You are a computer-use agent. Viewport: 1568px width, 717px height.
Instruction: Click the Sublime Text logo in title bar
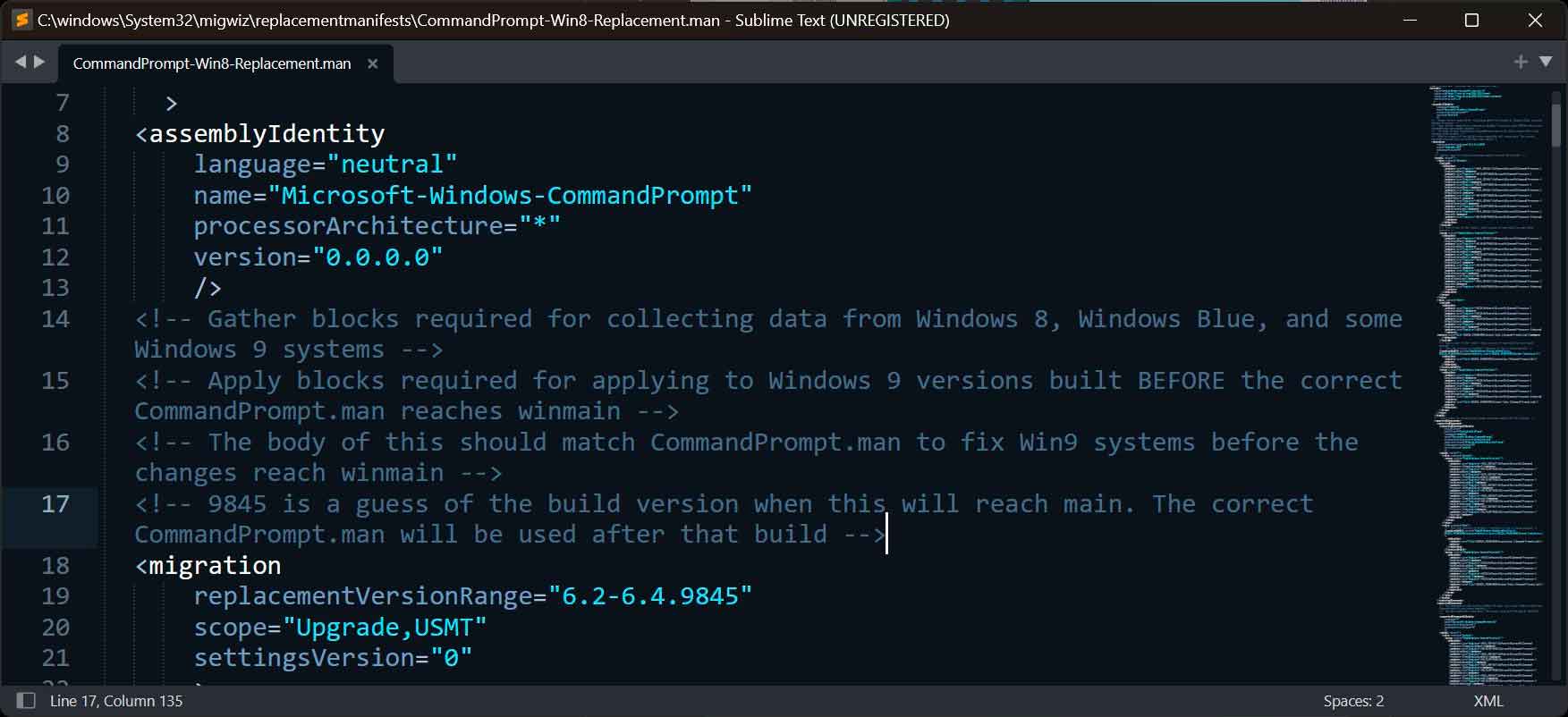(21, 20)
